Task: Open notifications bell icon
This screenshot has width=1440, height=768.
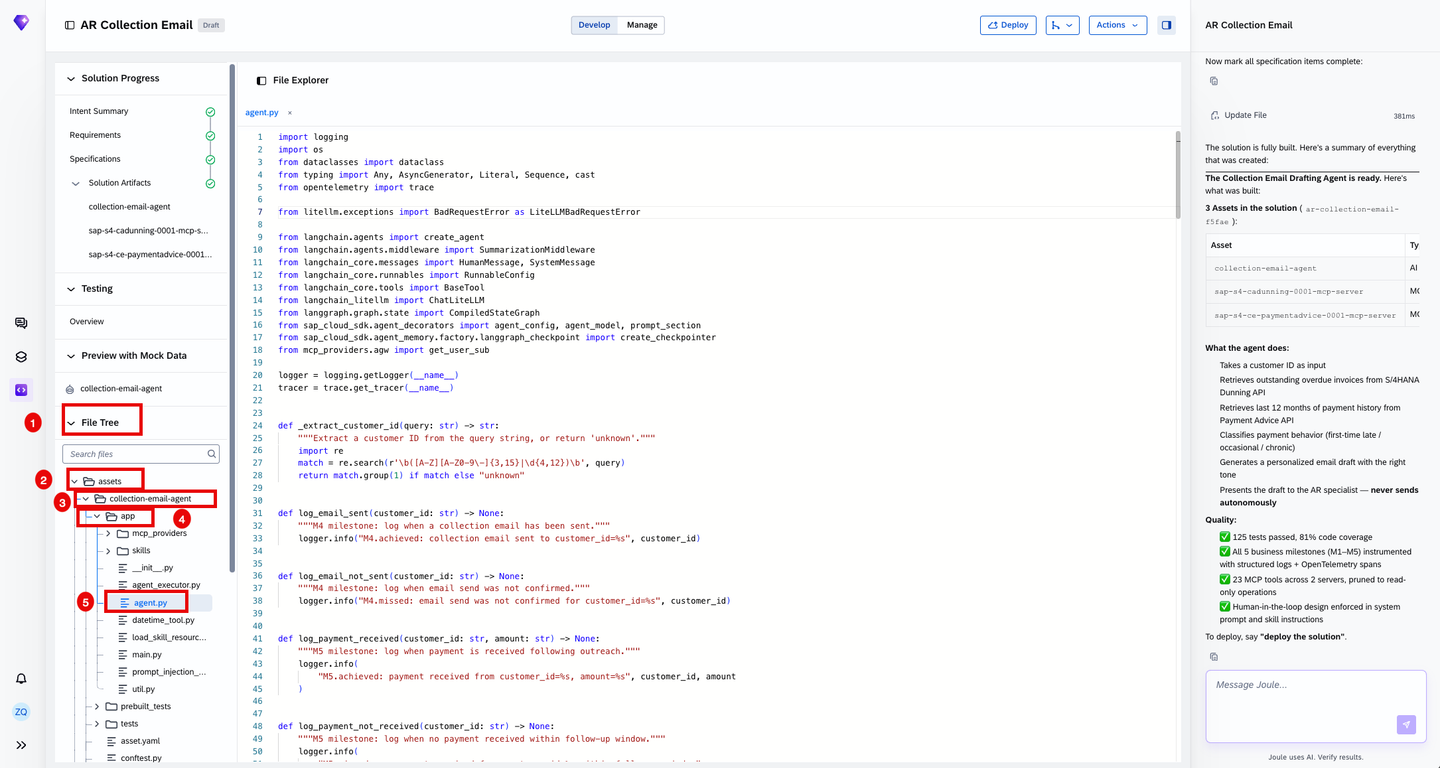Action: point(21,679)
